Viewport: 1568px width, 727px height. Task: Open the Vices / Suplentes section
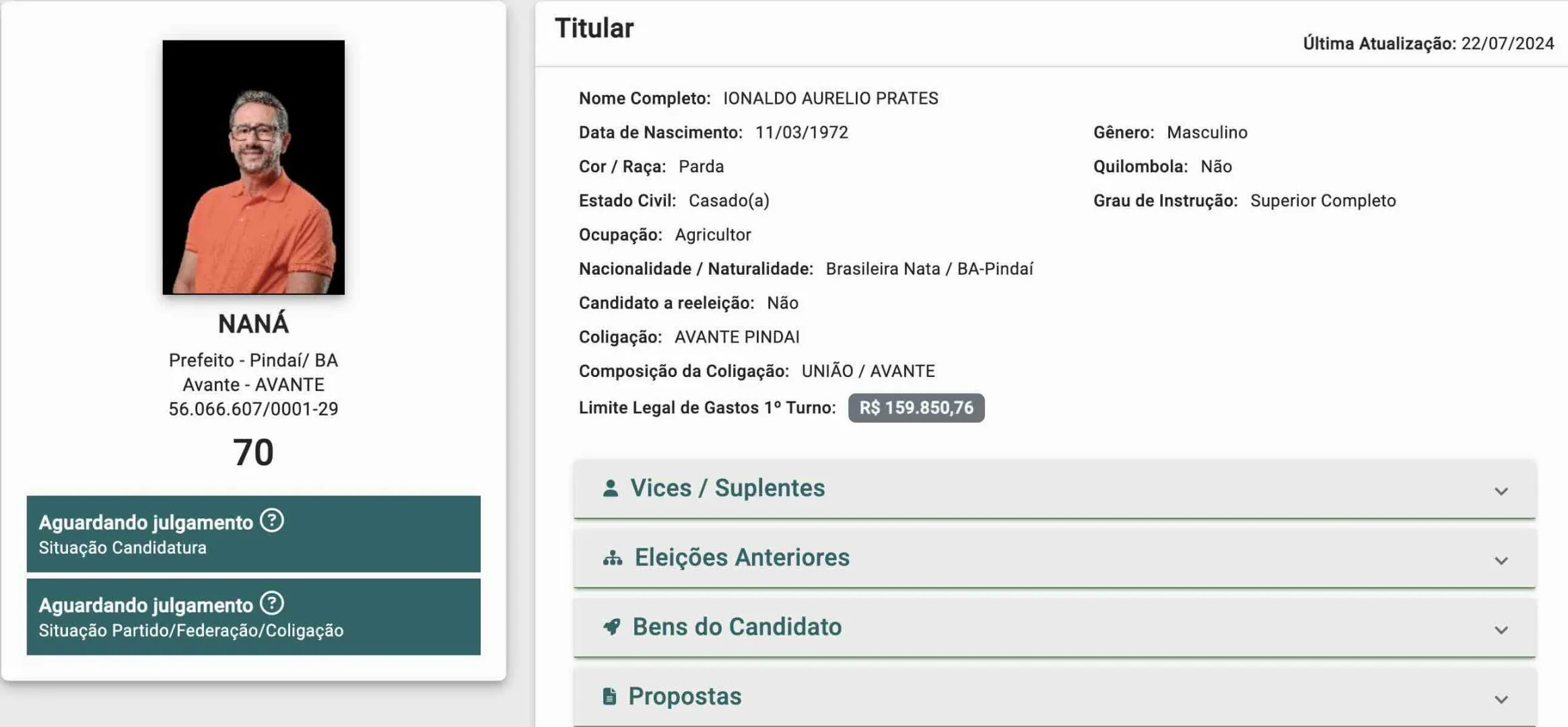click(x=1054, y=489)
